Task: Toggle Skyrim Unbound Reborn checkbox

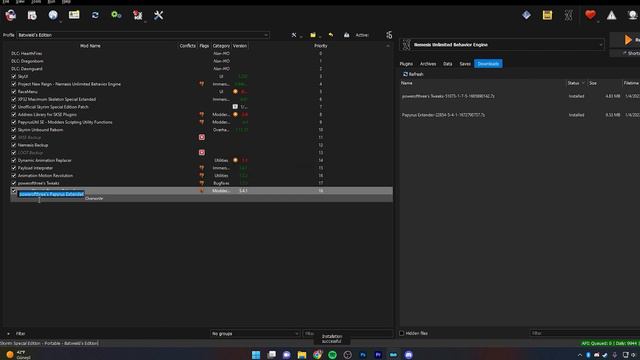Action: tap(14, 130)
